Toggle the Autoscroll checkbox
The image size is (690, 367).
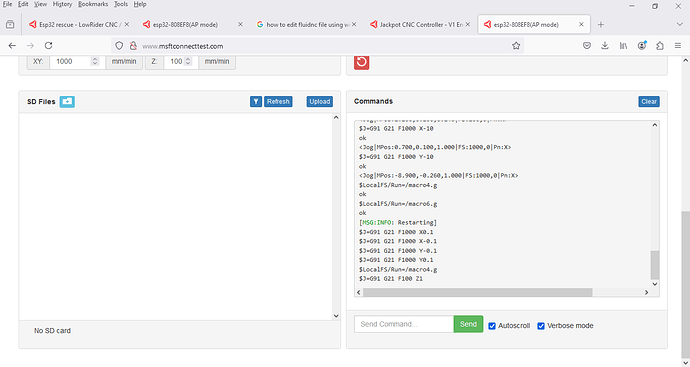pyautogui.click(x=492, y=326)
